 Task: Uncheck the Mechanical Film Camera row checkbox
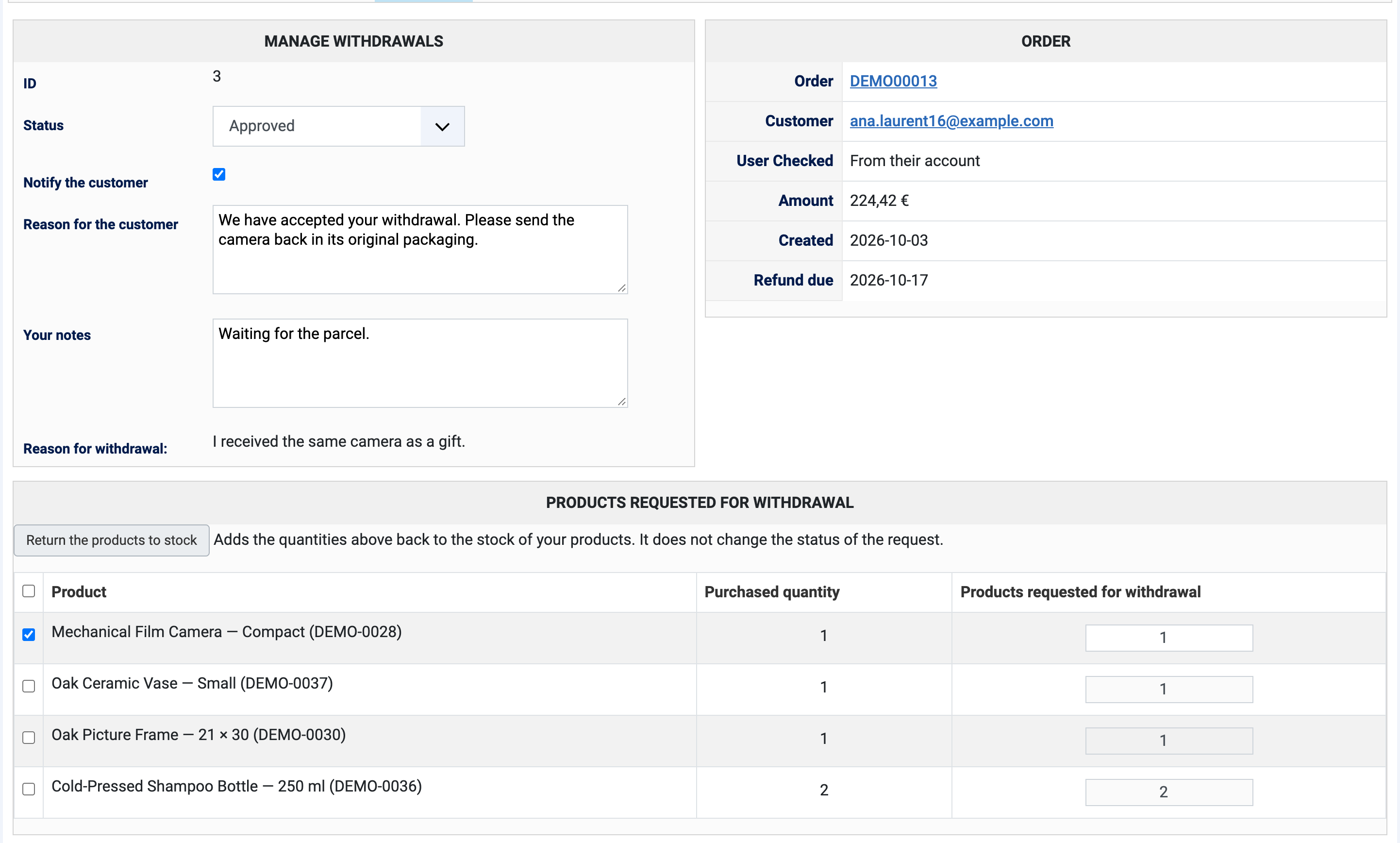(x=29, y=635)
